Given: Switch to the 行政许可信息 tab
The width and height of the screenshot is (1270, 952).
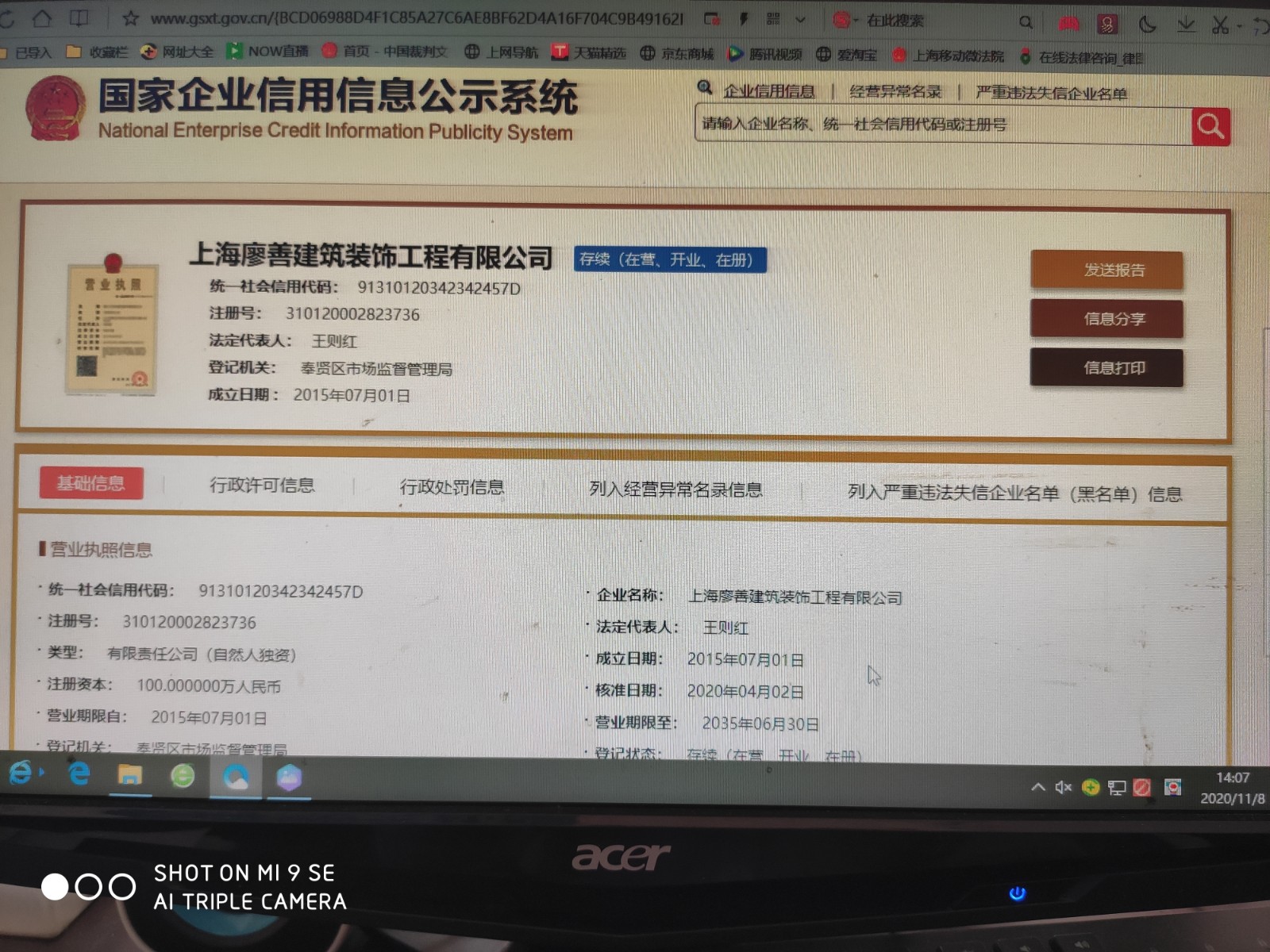Looking at the screenshot, I should [x=262, y=485].
